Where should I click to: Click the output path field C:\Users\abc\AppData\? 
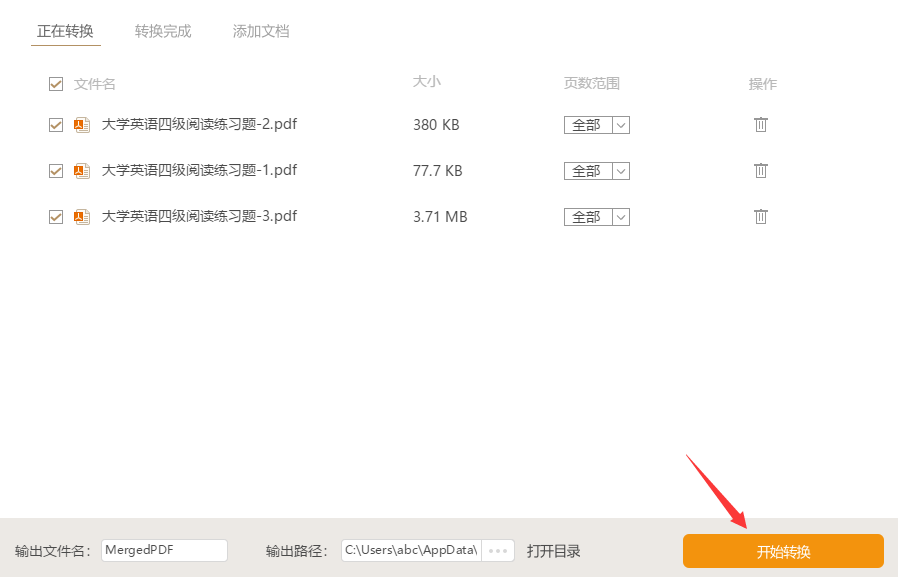[411, 551]
